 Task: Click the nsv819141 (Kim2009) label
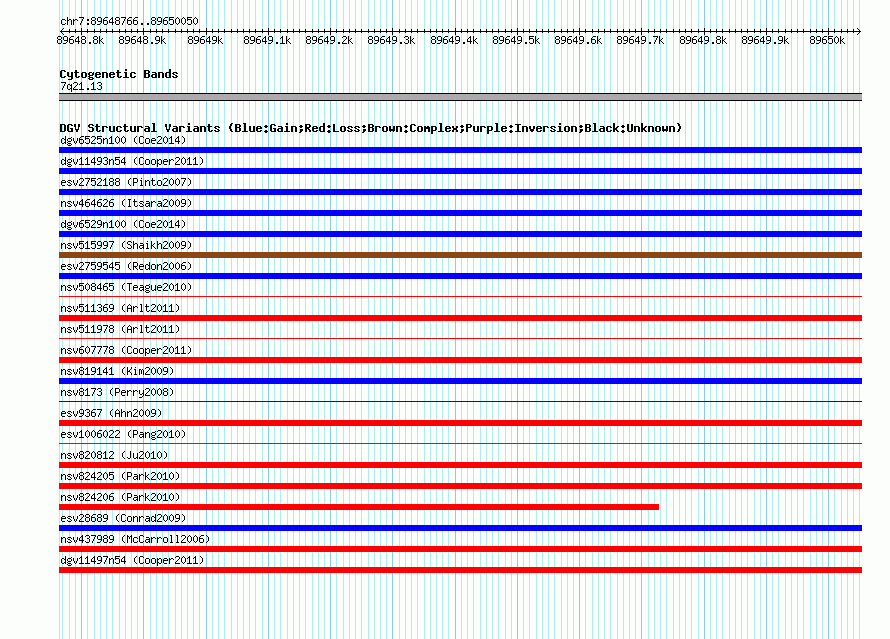117,371
